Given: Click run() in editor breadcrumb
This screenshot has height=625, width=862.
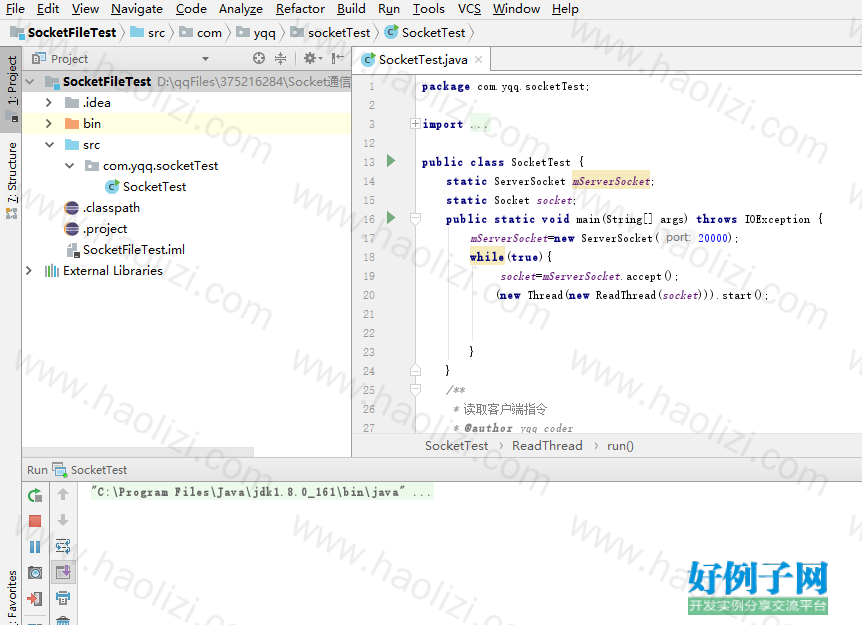Looking at the screenshot, I should click(x=620, y=446).
